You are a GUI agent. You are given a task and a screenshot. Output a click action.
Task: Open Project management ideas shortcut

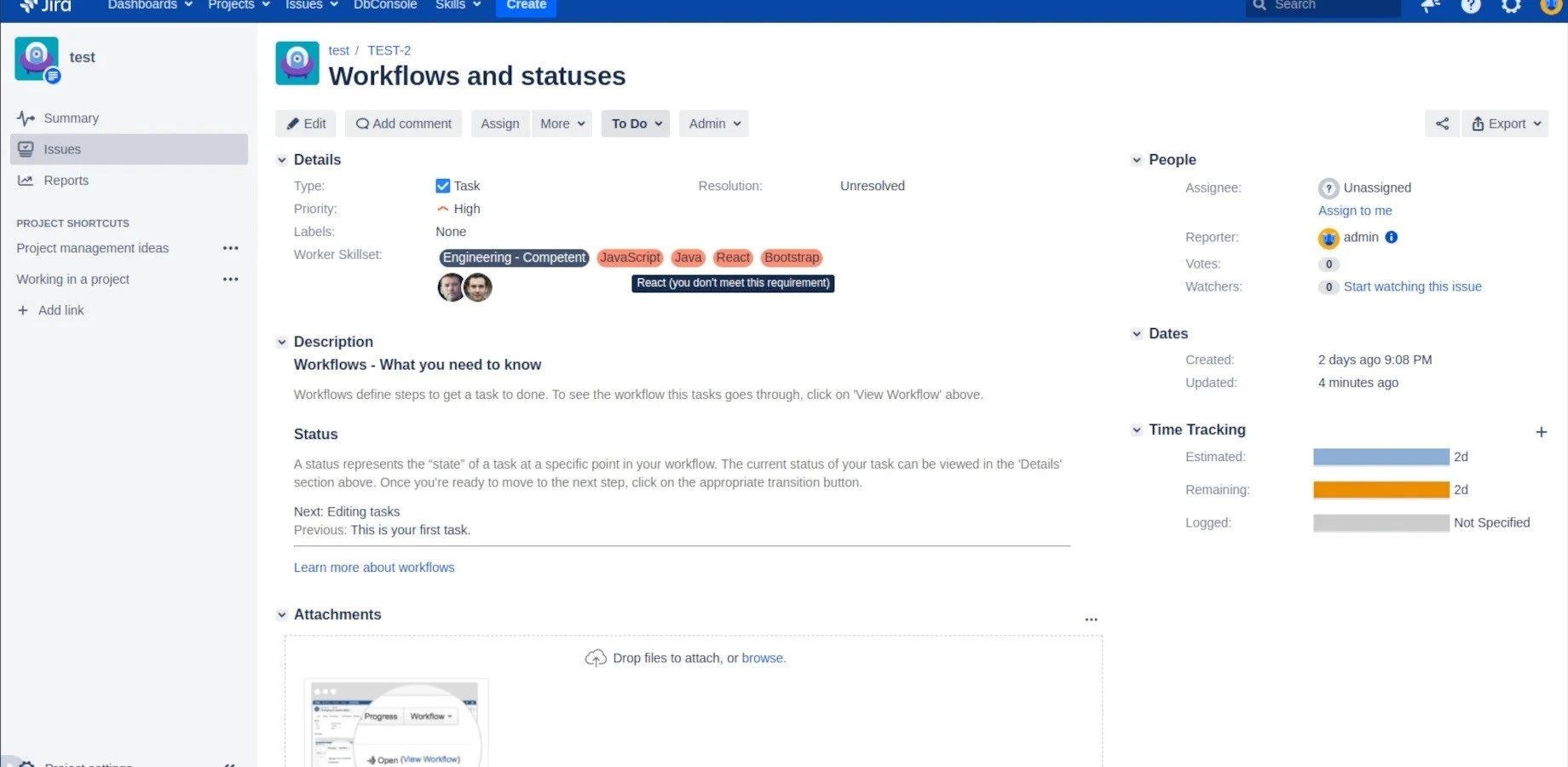(x=93, y=248)
